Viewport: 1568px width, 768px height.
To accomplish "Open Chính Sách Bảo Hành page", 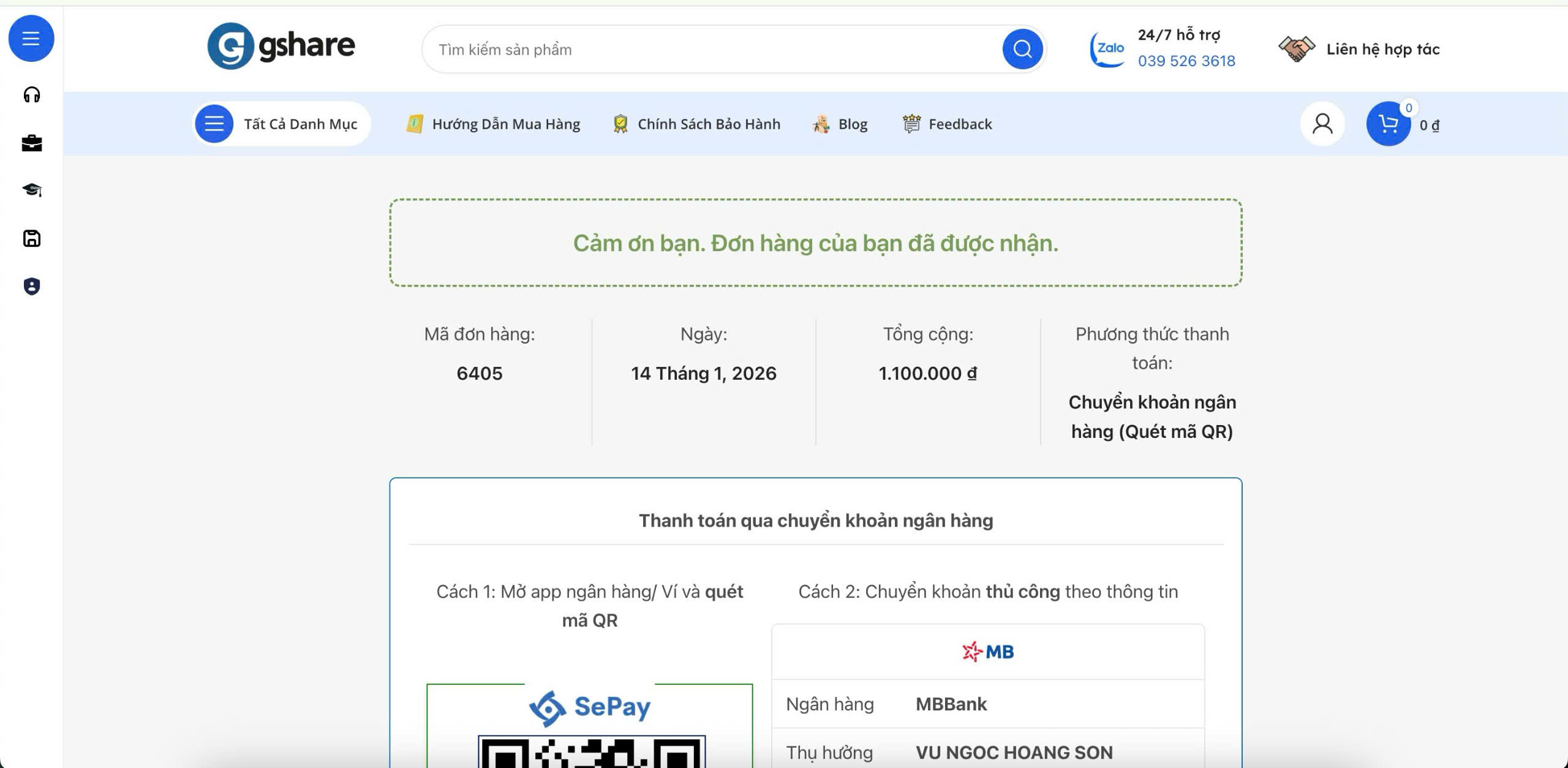I will (696, 124).
